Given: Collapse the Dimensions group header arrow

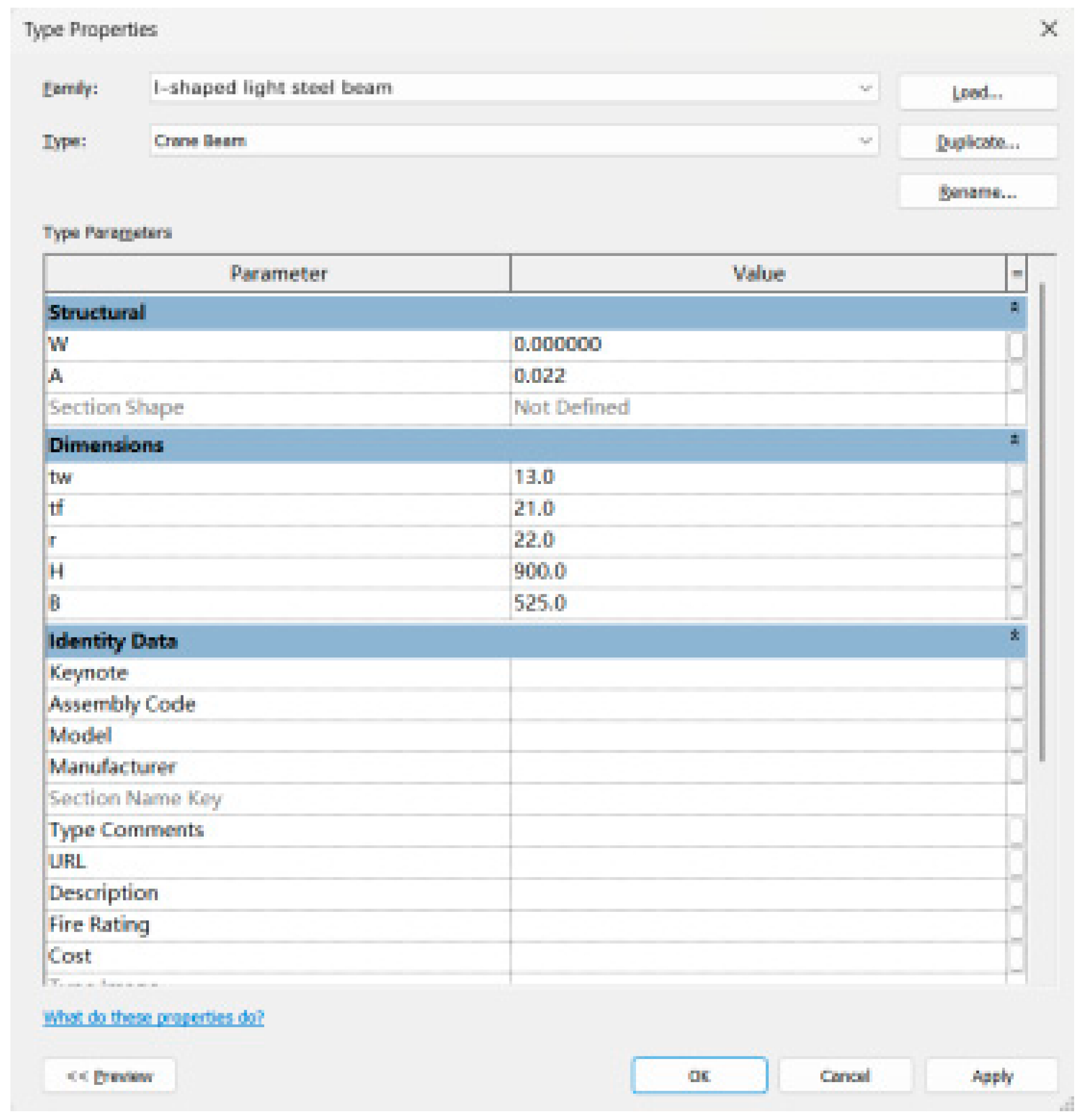Looking at the screenshot, I should (1014, 441).
